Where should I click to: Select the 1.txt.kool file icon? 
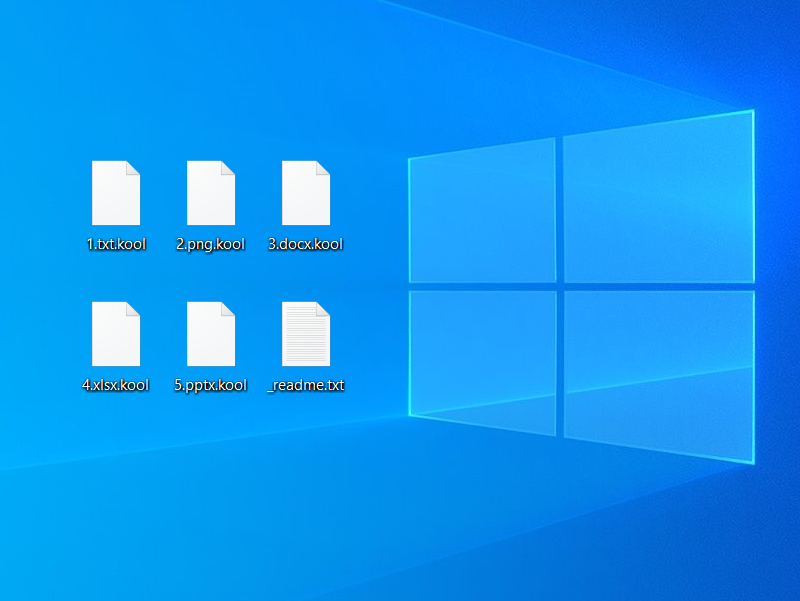(116, 193)
